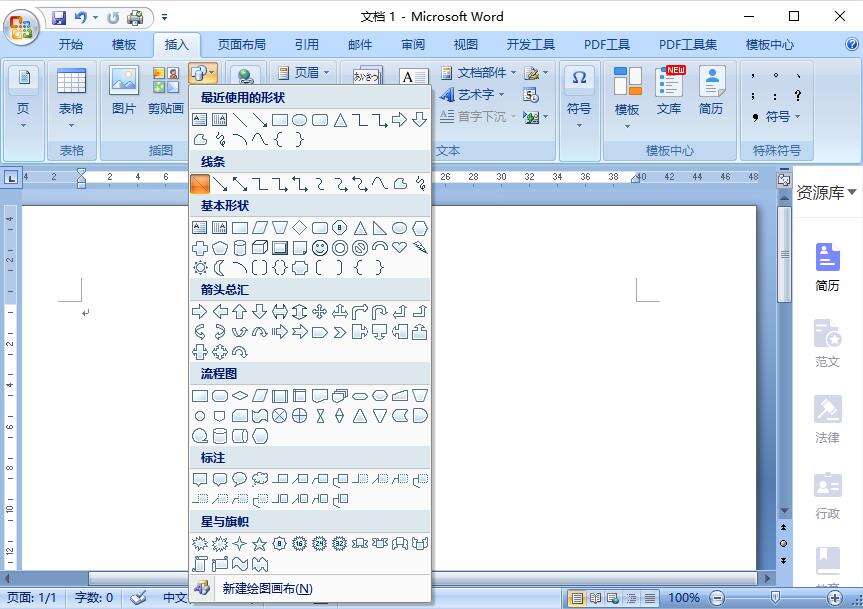
Task: Choose the Explosion 1 shape in 星与旗帜
Action: pyautogui.click(x=200, y=544)
